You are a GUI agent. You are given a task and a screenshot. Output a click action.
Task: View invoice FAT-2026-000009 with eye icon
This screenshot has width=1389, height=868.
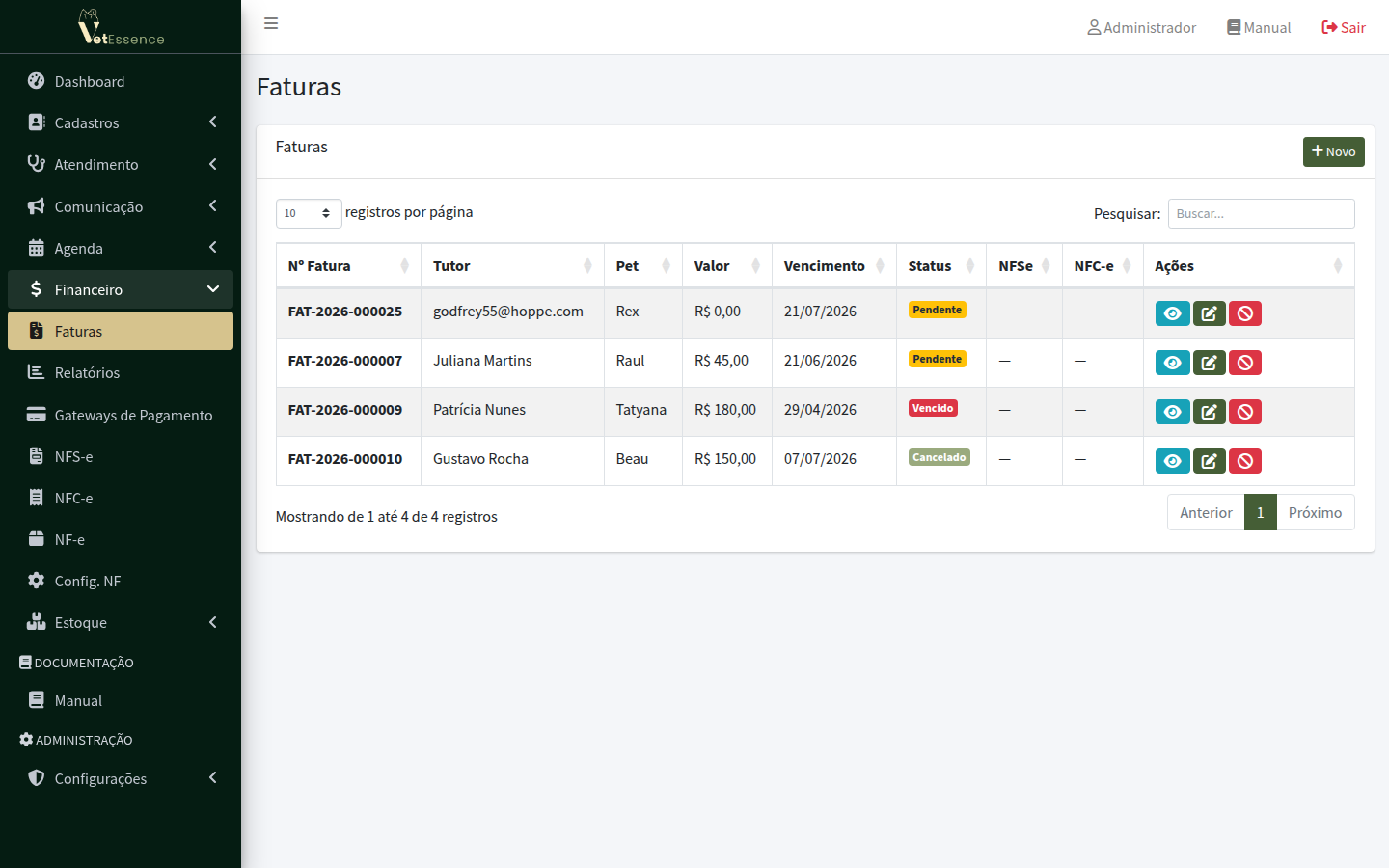point(1172,412)
